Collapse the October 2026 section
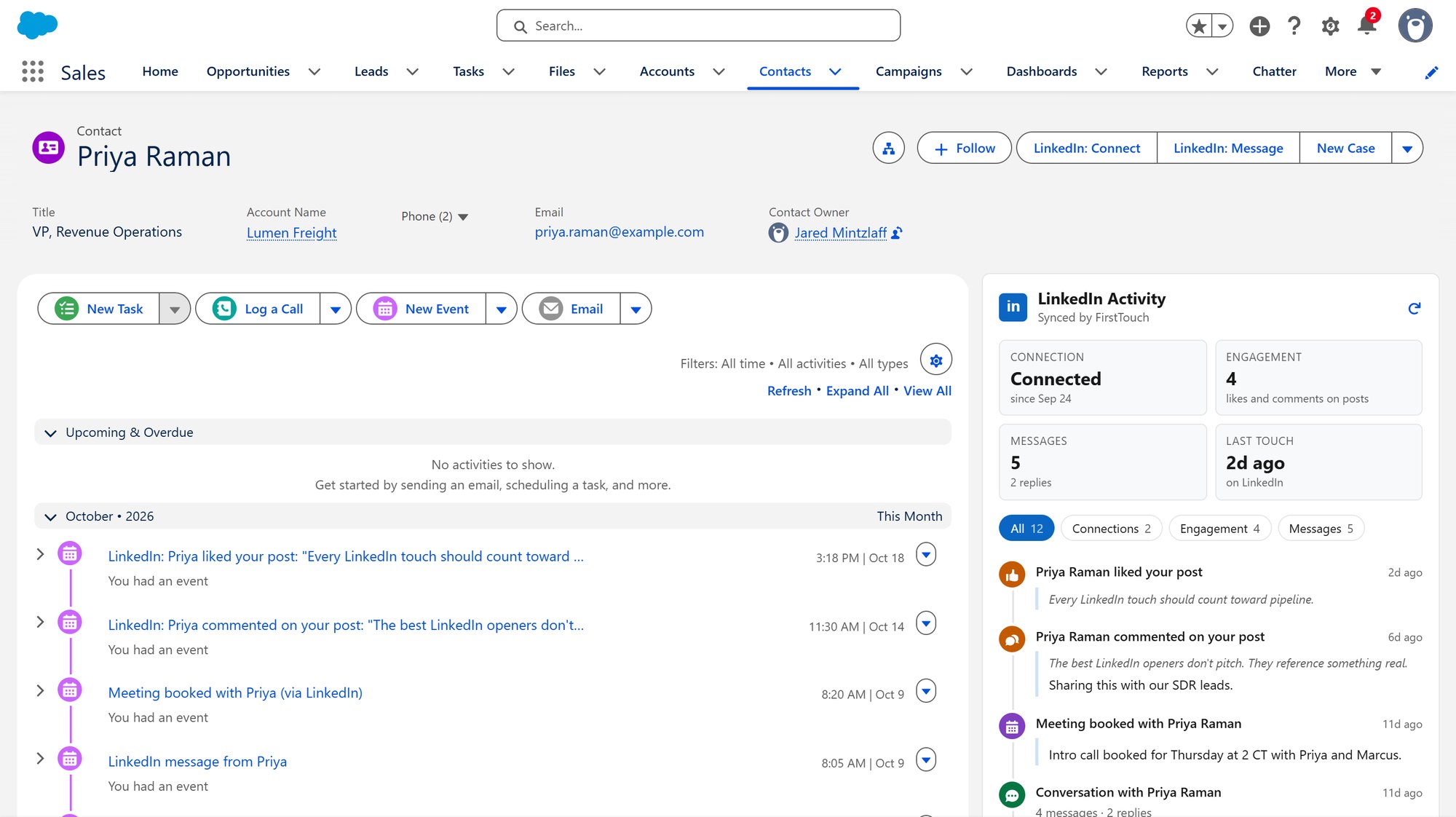1456x817 pixels. (x=50, y=517)
